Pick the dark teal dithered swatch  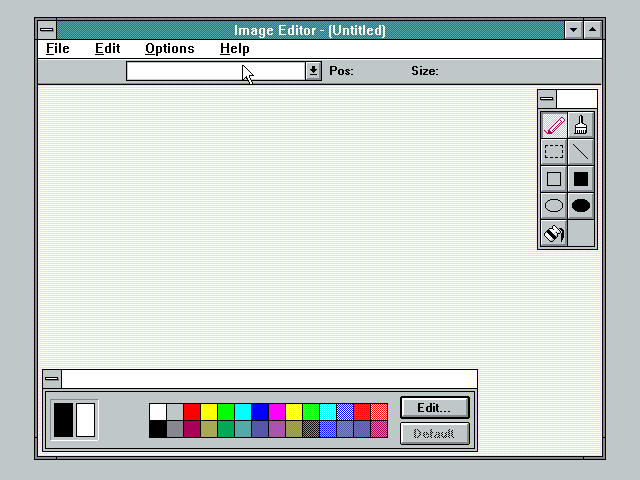click(x=311, y=429)
